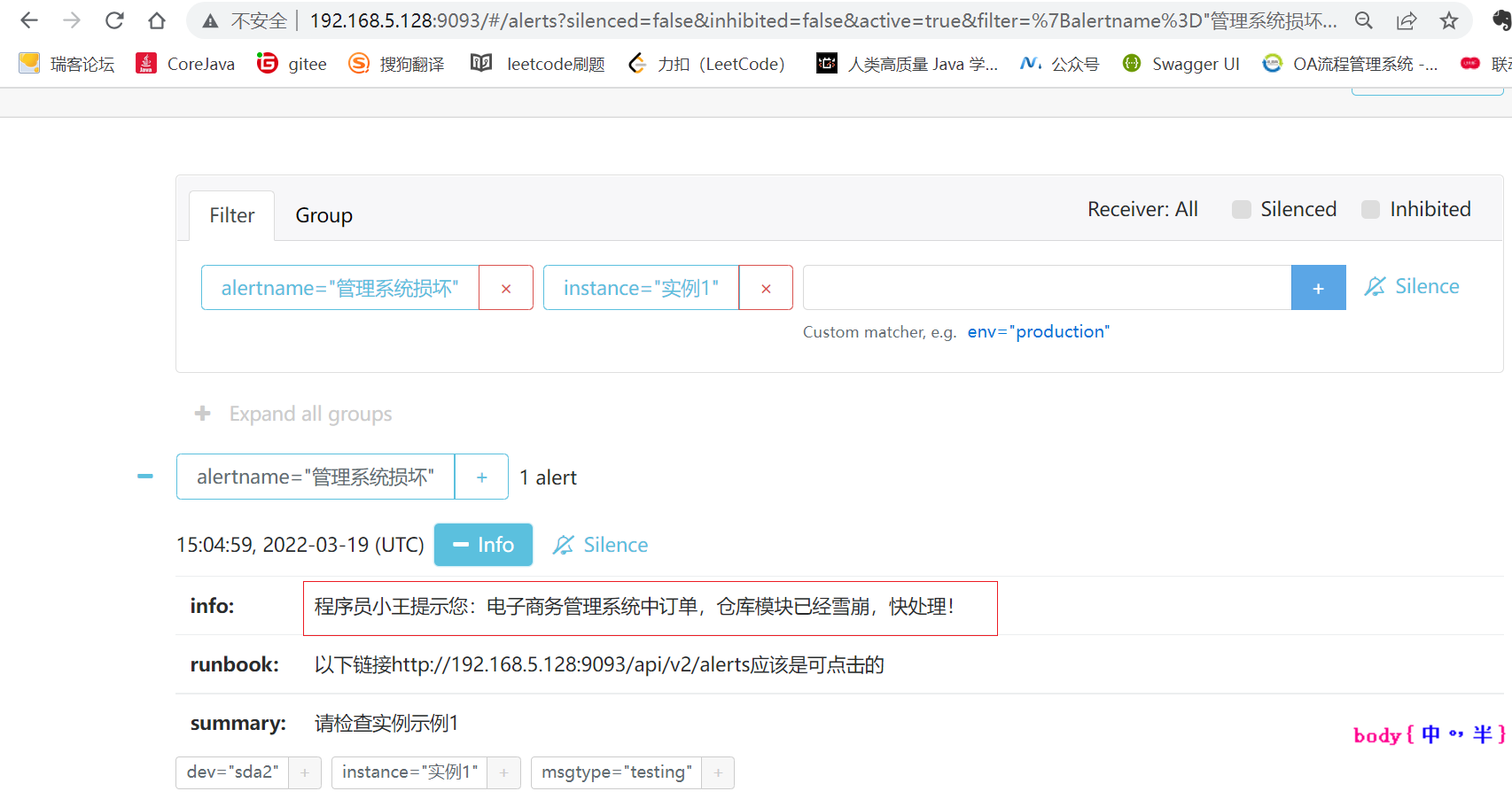Expand all groups
This screenshot has width=1512, height=799.
point(292,413)
